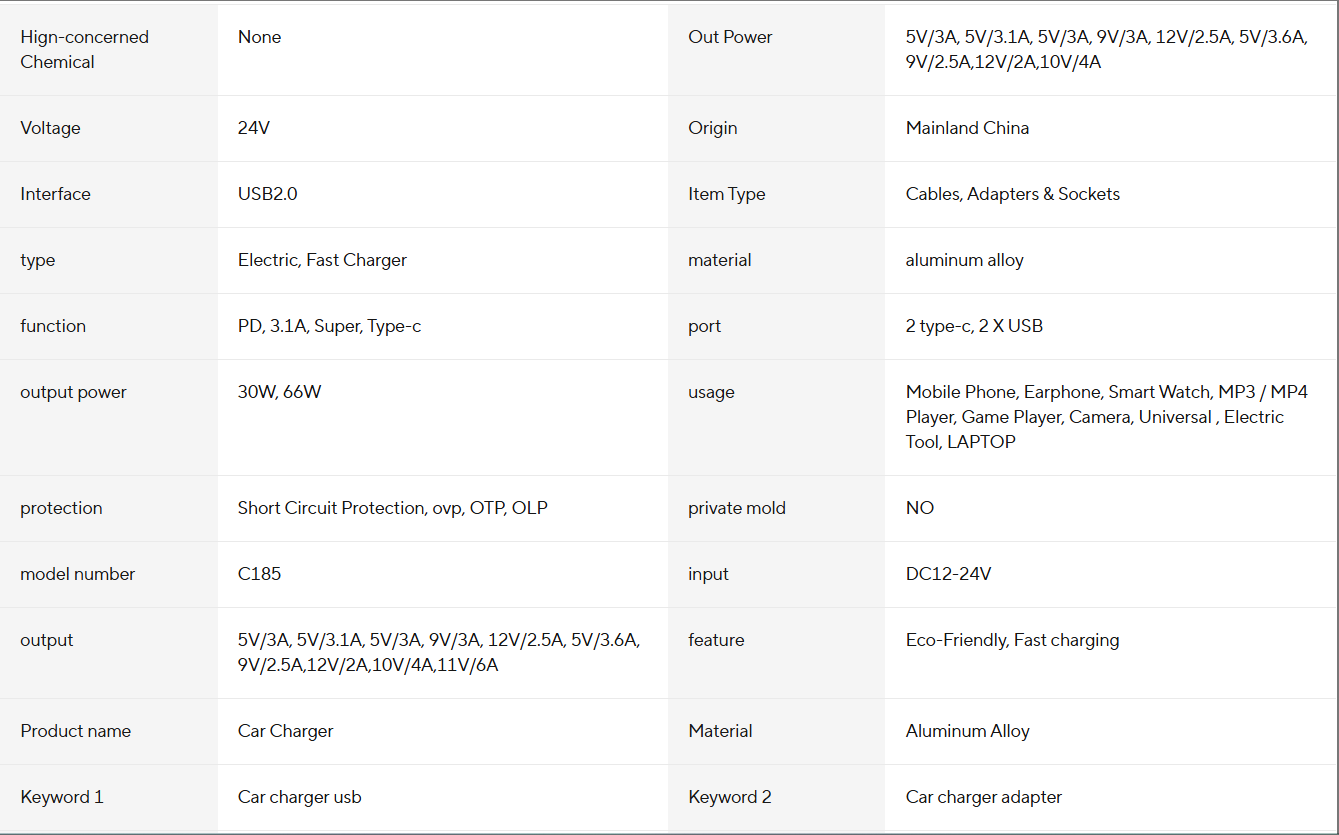Click the "24V" voltage value
The image size is (1339, 835).
point(254,128)
